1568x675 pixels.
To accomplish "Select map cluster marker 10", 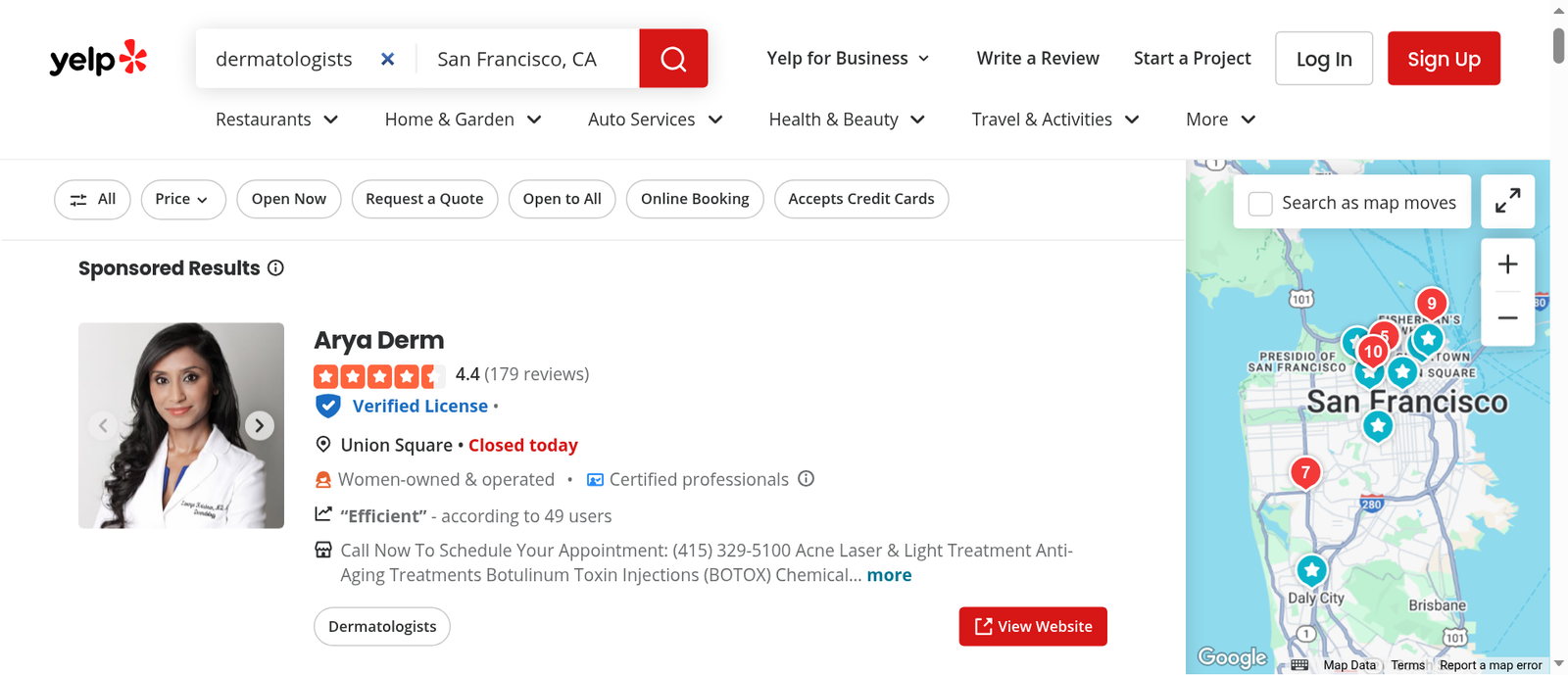I will pyautogui.click(x=1373, y=353).
